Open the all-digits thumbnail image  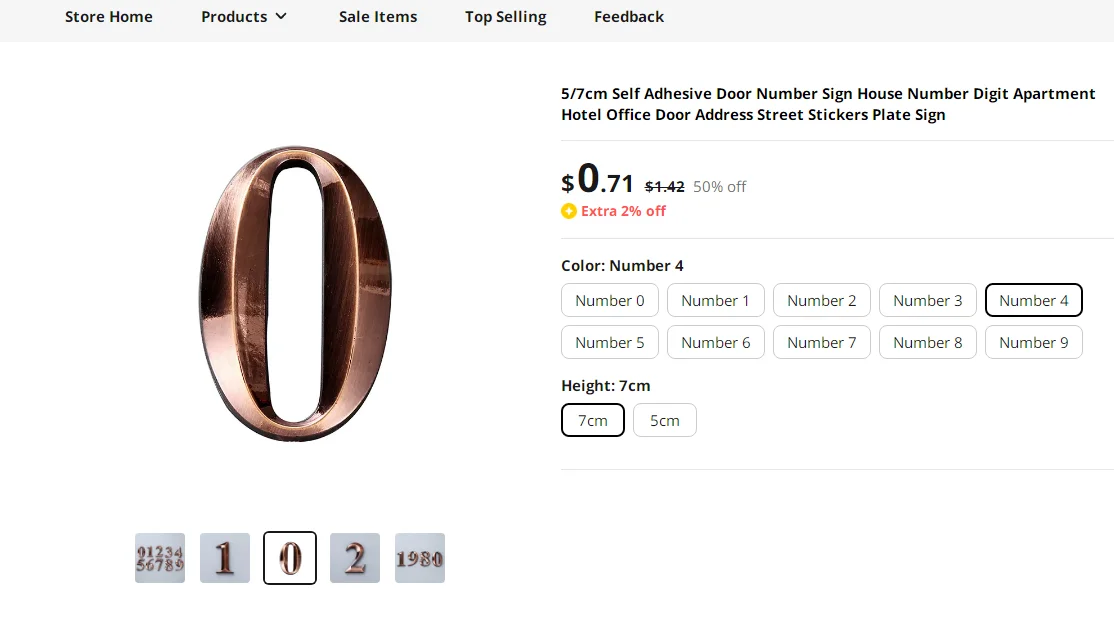(160, 558)
